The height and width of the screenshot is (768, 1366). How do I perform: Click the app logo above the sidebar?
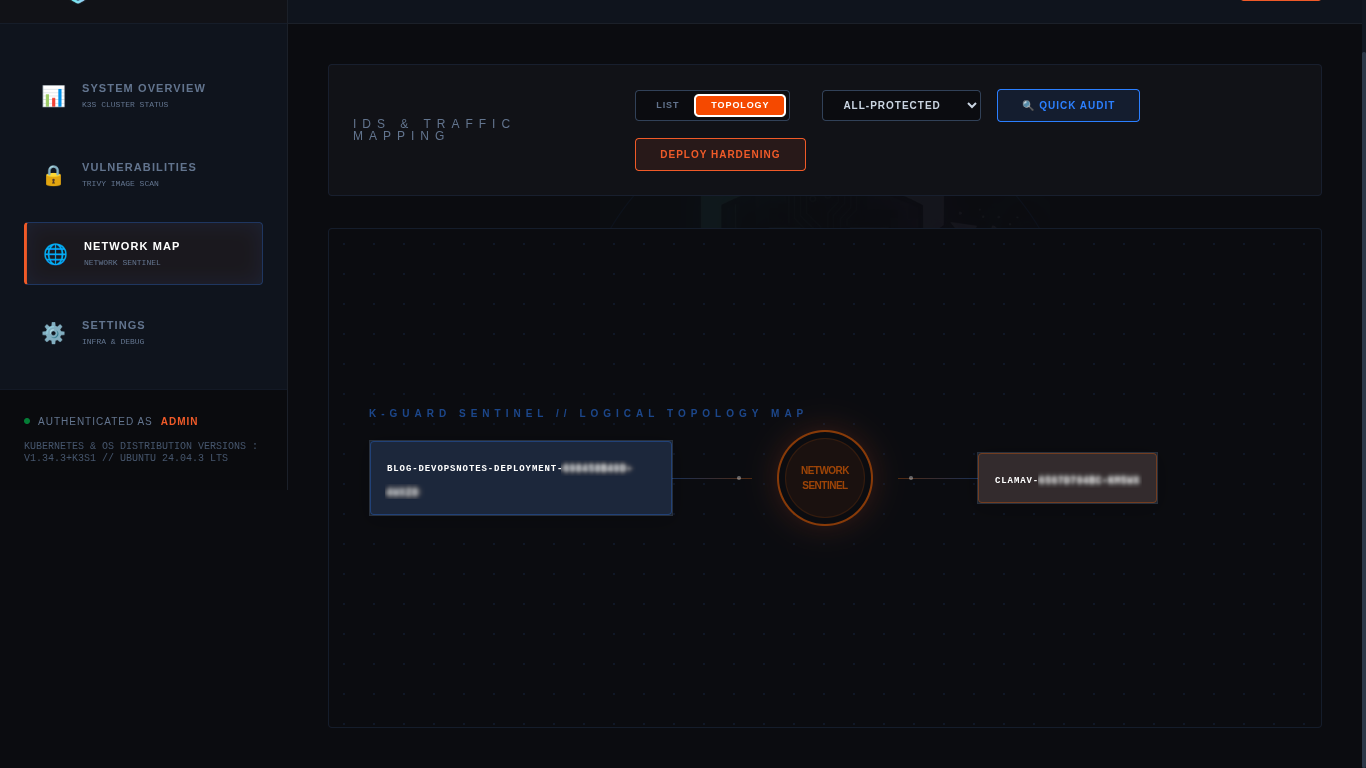pyautogui.click(x=78, y=3)
